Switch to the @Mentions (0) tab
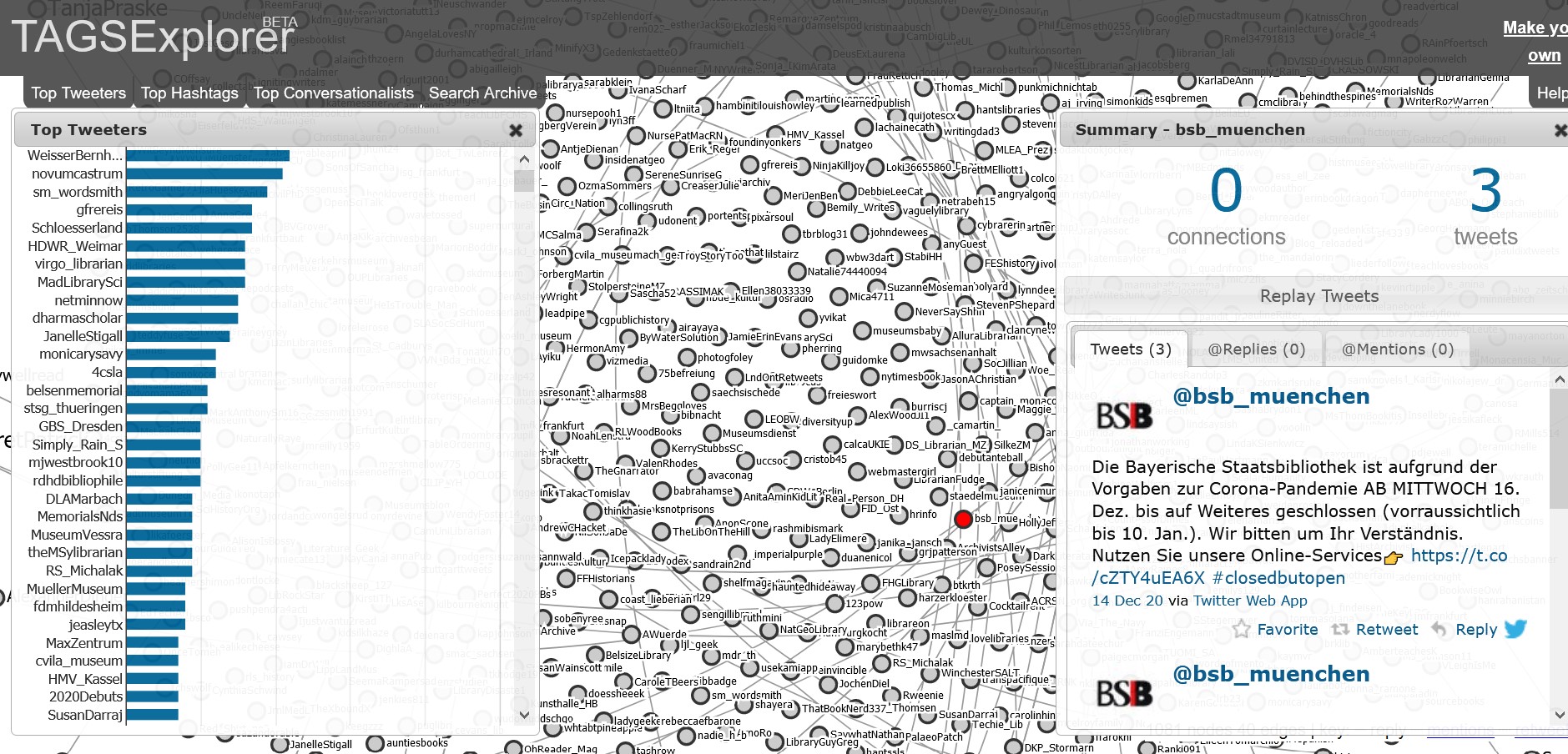This screenshot has width=1568, height=754. (x=1398, y=349)
